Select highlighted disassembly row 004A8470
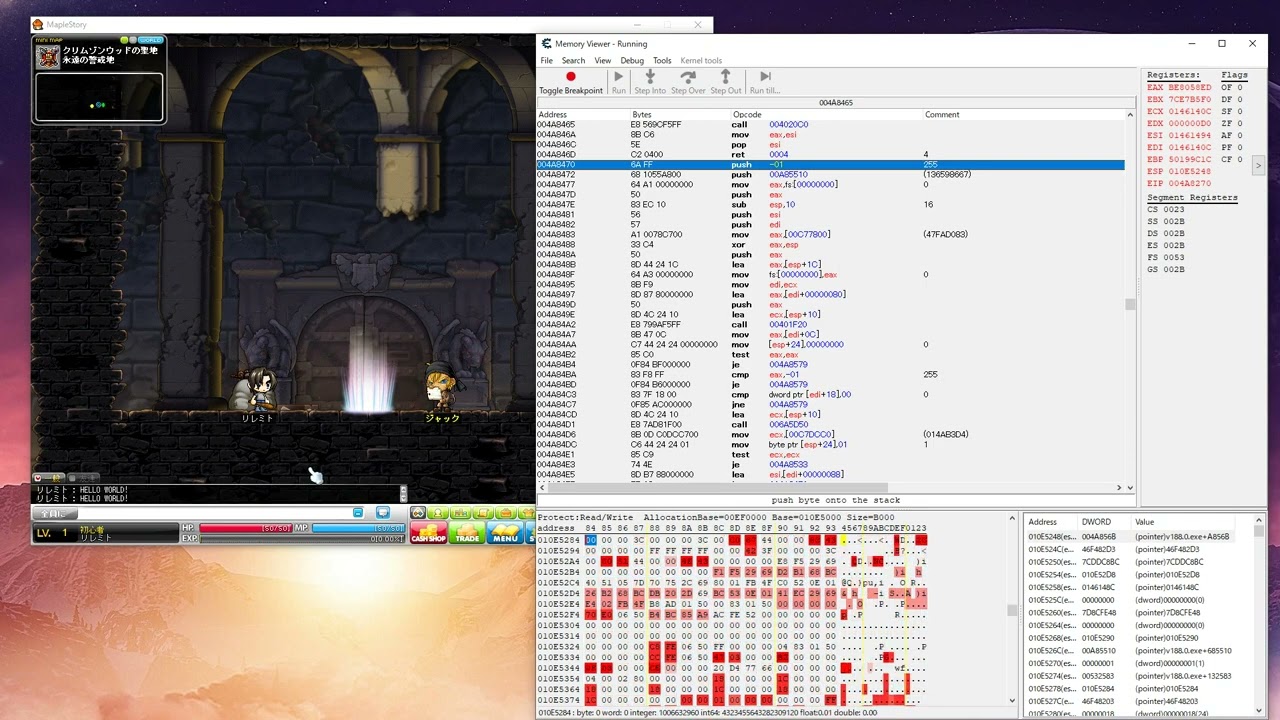 click(830, 164)
